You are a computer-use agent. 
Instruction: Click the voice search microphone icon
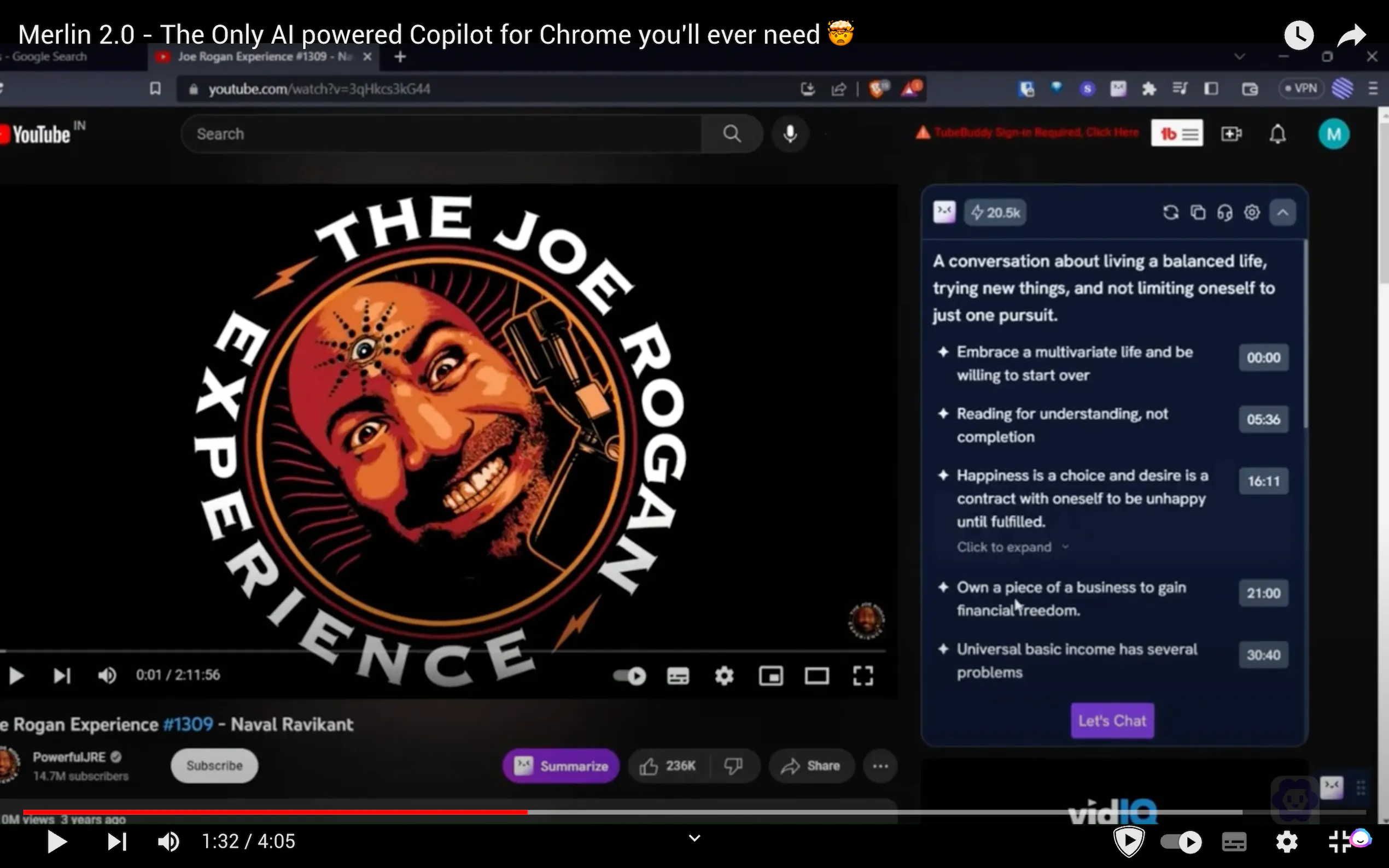pos(790,134)
